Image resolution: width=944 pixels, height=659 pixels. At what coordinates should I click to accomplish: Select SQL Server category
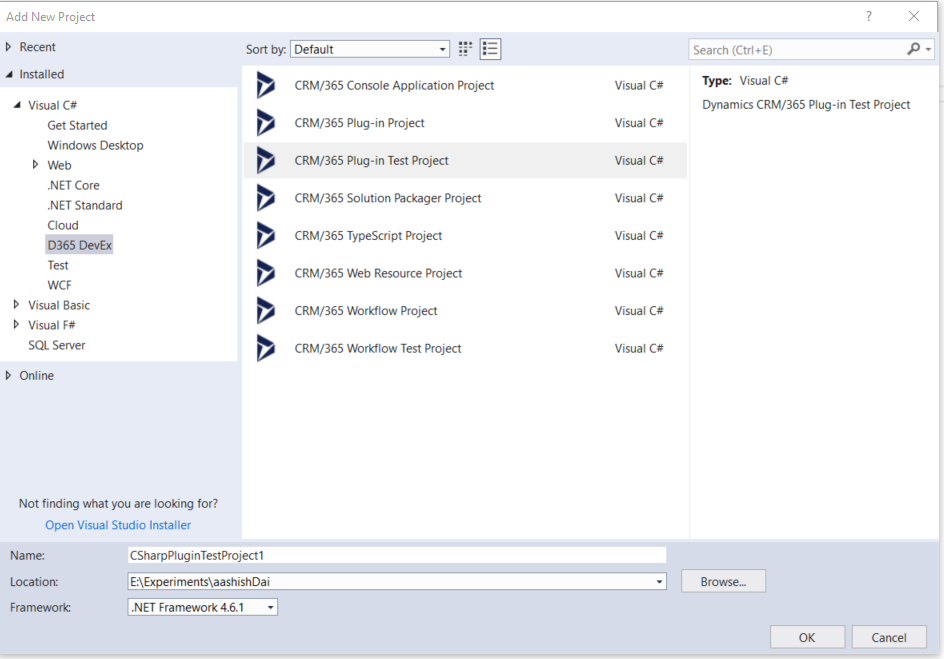click(x=57, y=345)
